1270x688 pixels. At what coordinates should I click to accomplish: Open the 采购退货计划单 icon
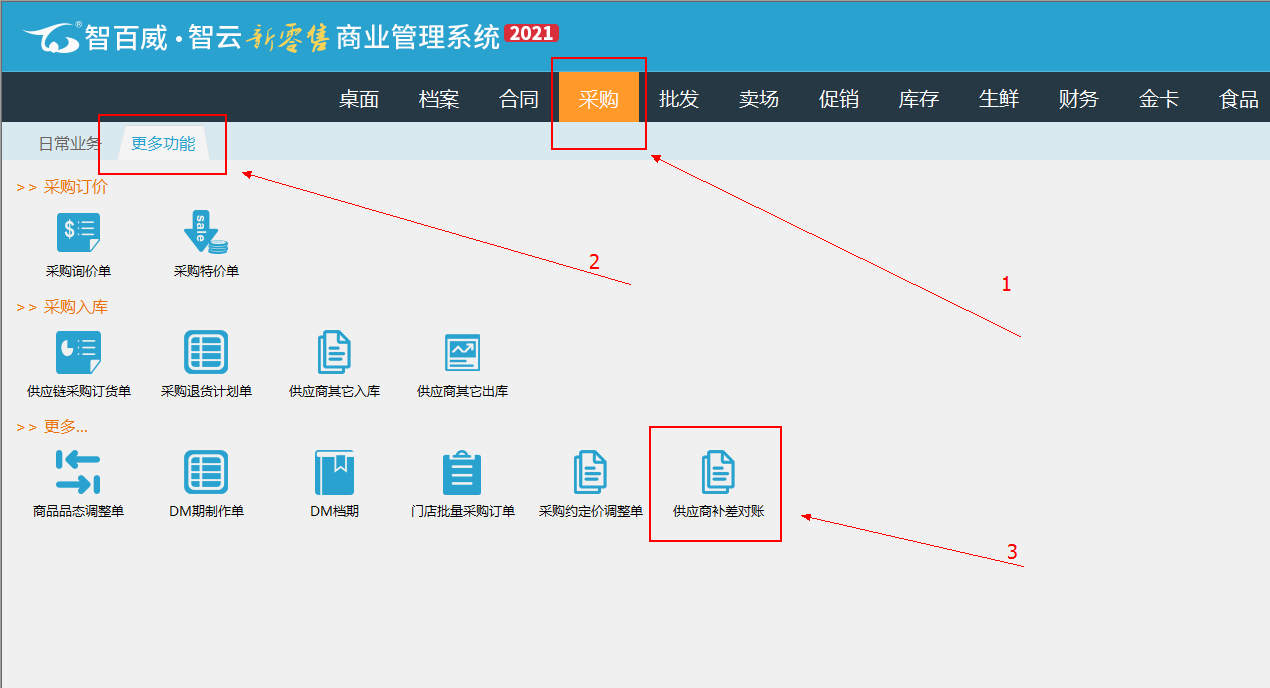click(x=206, y=353)
